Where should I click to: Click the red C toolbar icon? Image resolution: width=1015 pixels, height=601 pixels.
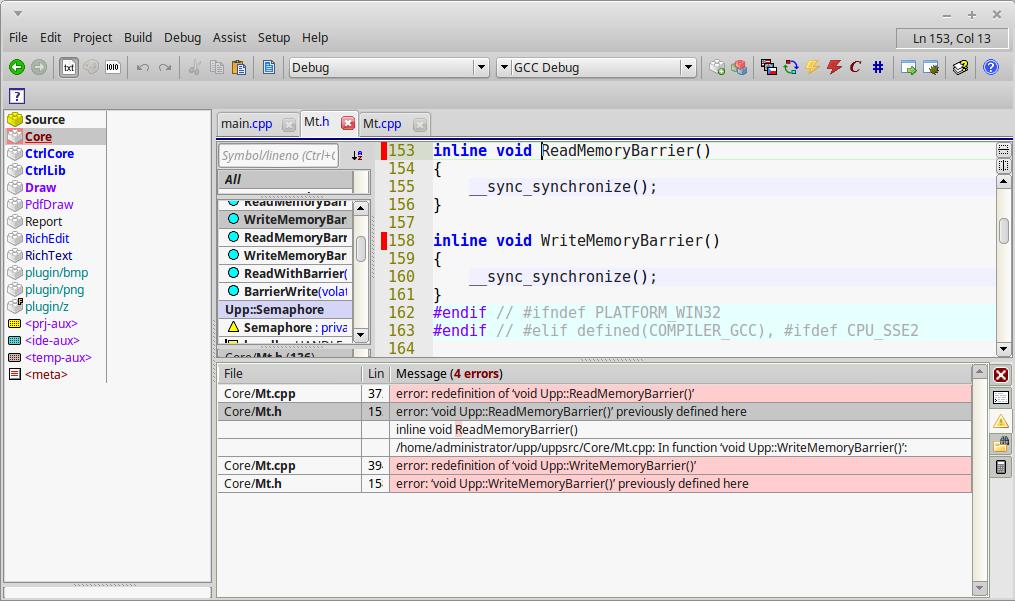click(855, 67)
